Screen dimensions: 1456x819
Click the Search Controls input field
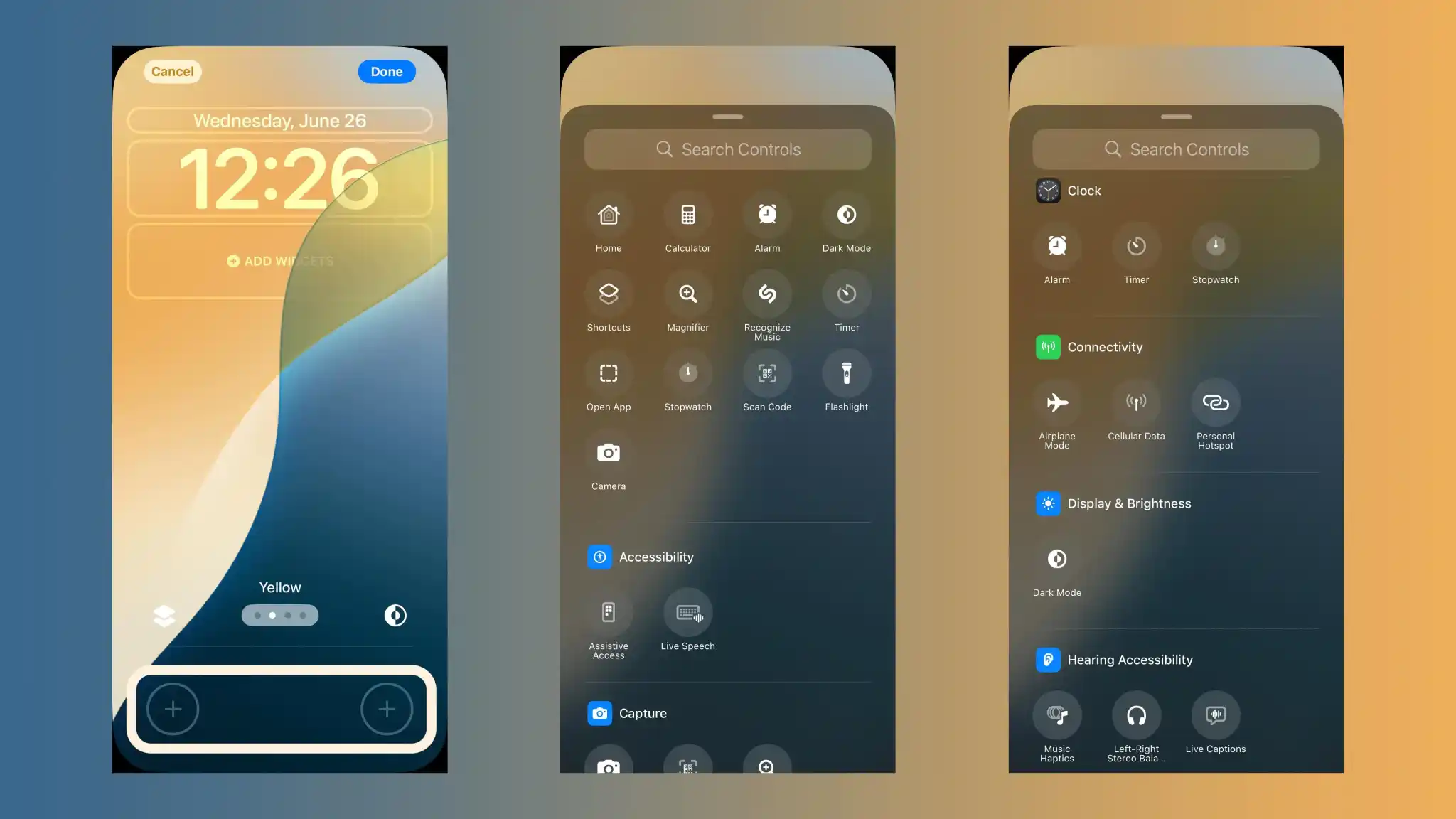727,149
